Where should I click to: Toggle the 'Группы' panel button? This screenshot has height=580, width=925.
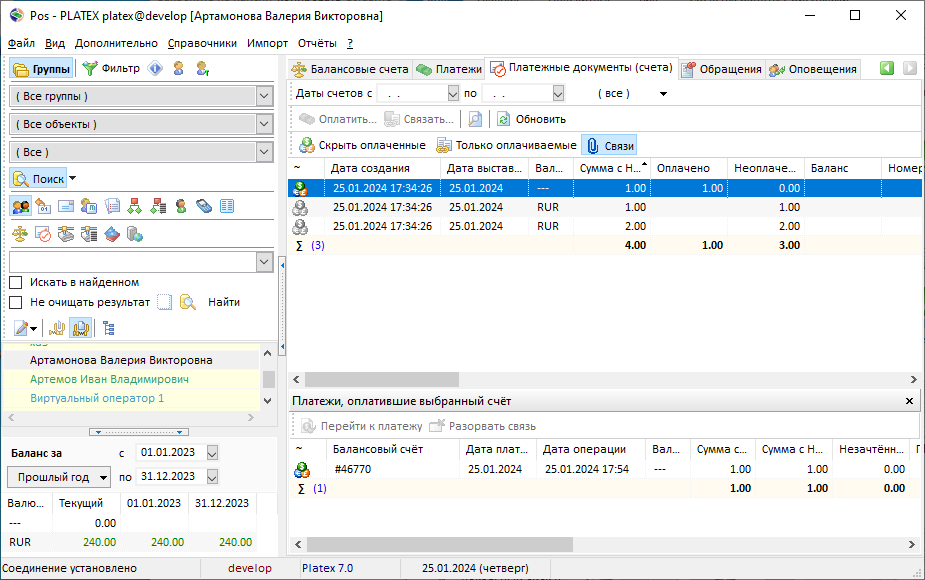[x=41, y=69]
